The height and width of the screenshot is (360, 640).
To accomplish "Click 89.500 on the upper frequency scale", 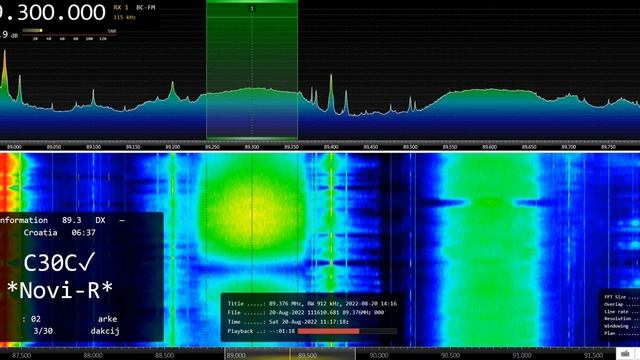I will pos(410,147).
